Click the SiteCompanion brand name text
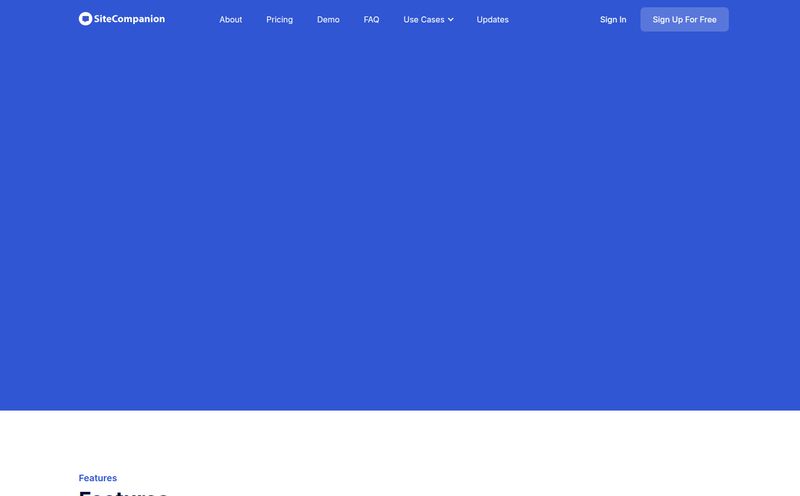 click(130, 19)
